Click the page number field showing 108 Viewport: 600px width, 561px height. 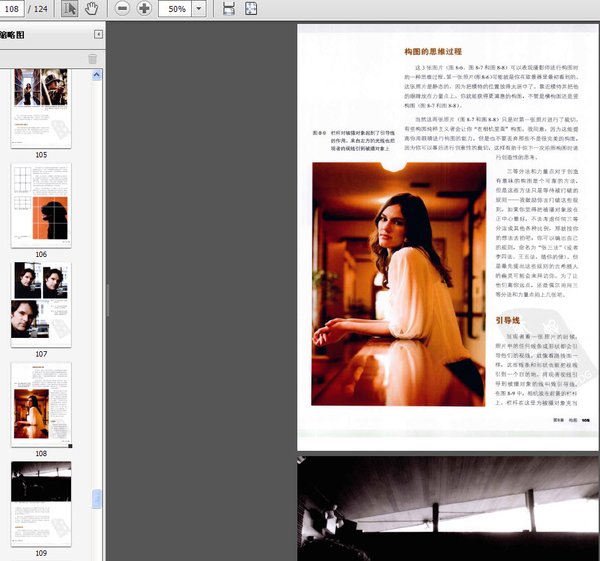(12, 8)
